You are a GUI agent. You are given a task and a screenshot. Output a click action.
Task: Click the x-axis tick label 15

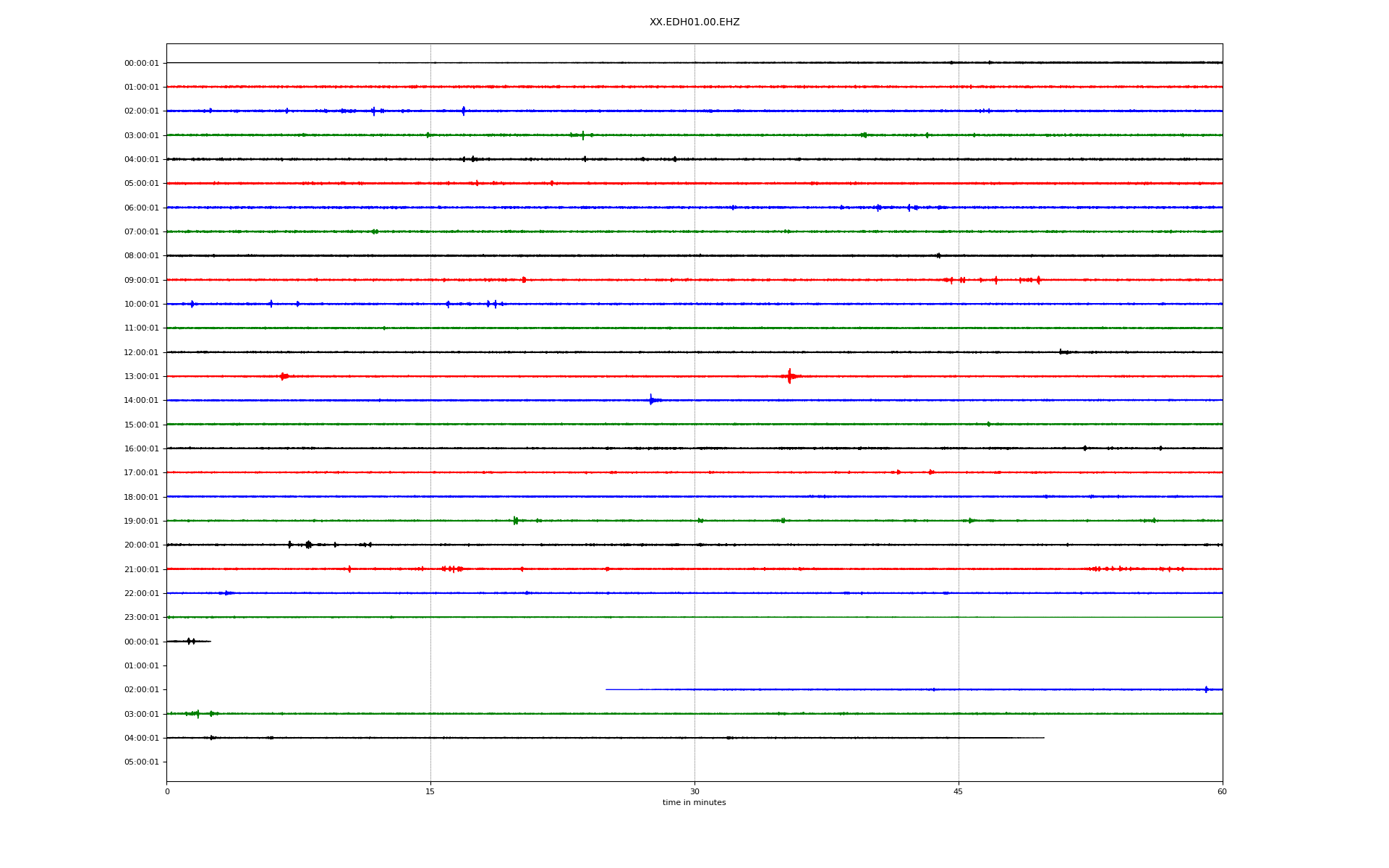click(x=430, y=791)
